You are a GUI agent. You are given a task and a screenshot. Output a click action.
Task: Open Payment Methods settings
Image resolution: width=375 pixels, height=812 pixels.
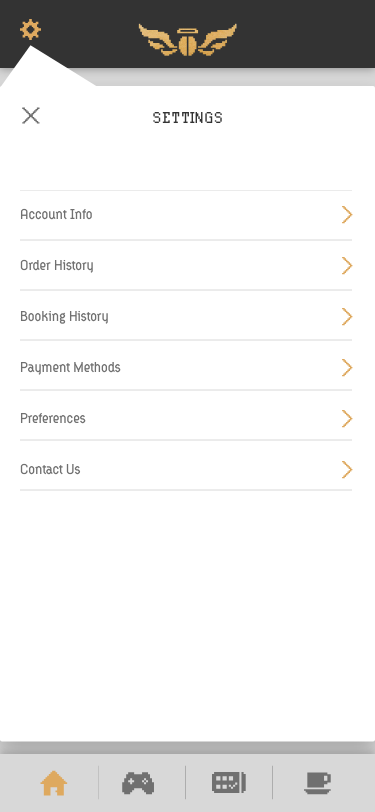pyautogui.click(x=186, y=367)
